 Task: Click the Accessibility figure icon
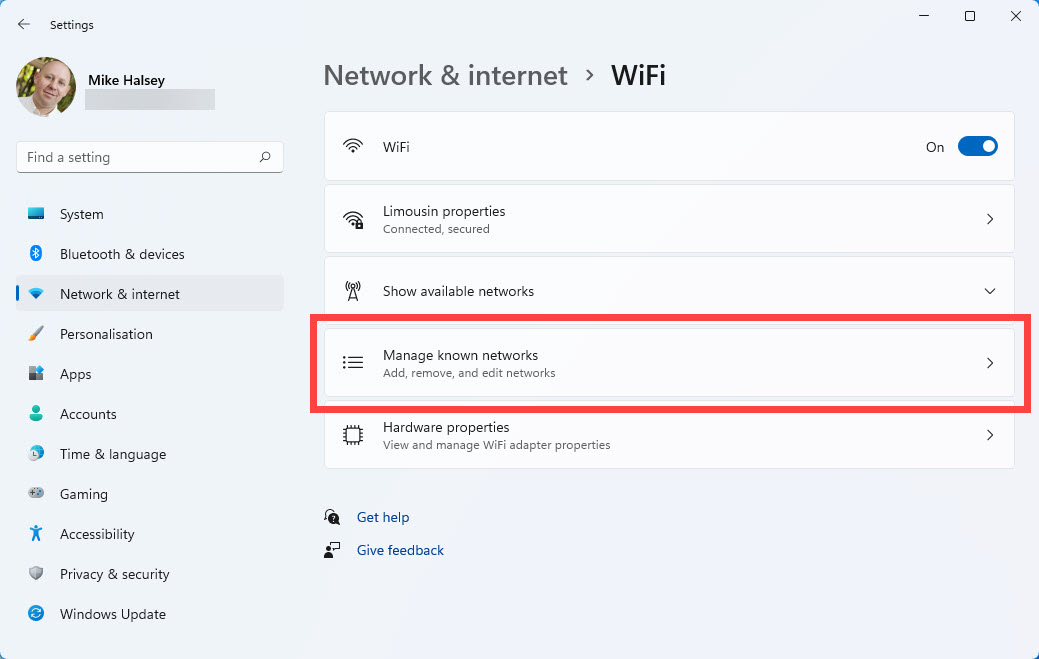pyautogui.click(x=36, y=534)
